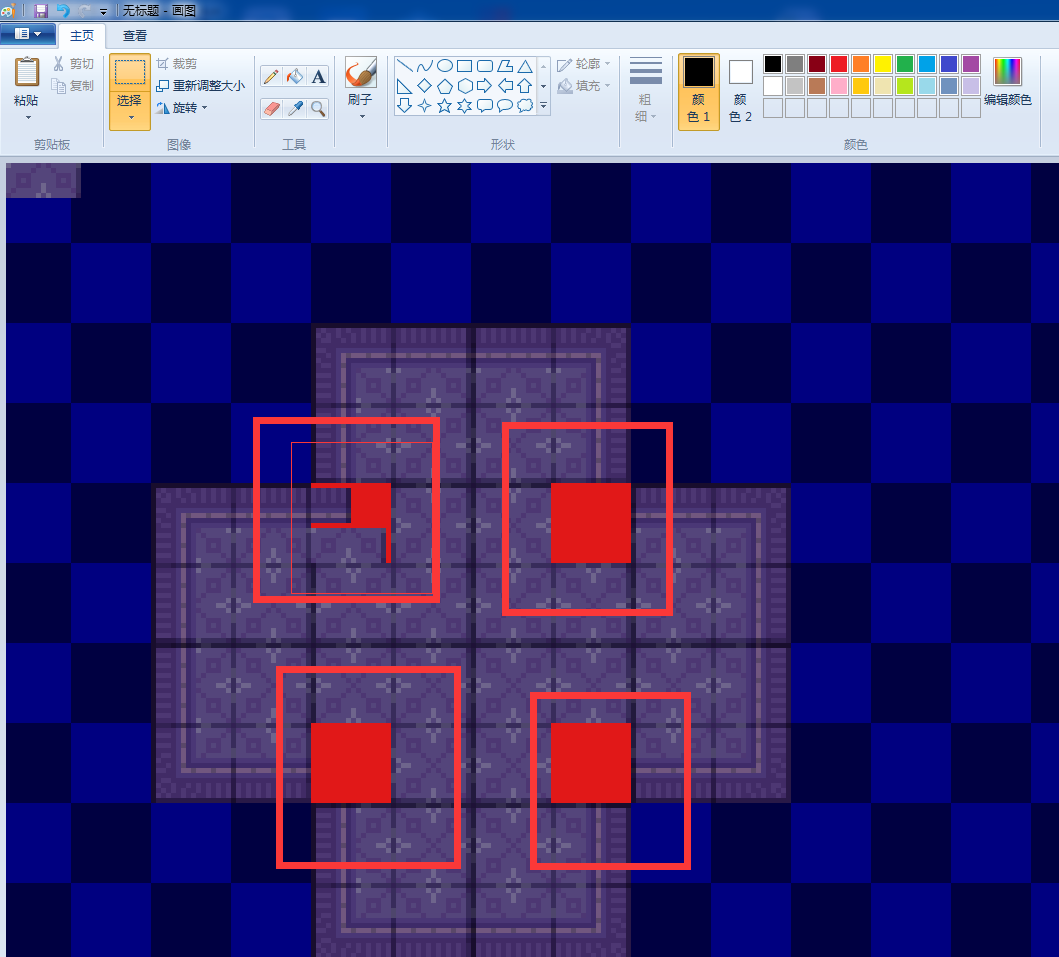Select the Text tool
The height and width of the screenshot is (957, 1059).
pos(318,76)
